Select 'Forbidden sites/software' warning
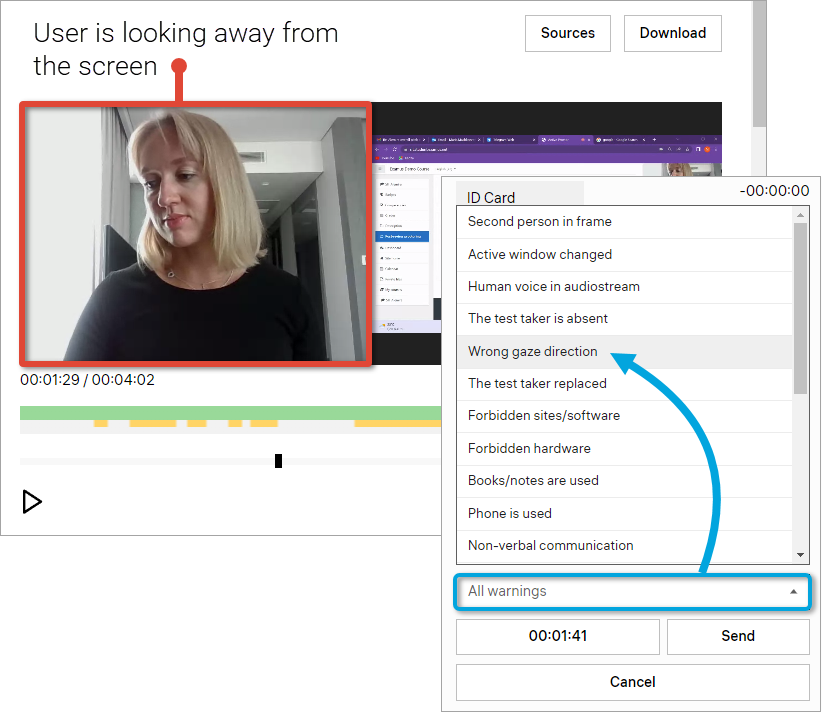Viewport: 822px width, 713px height. tap(543, 416)
